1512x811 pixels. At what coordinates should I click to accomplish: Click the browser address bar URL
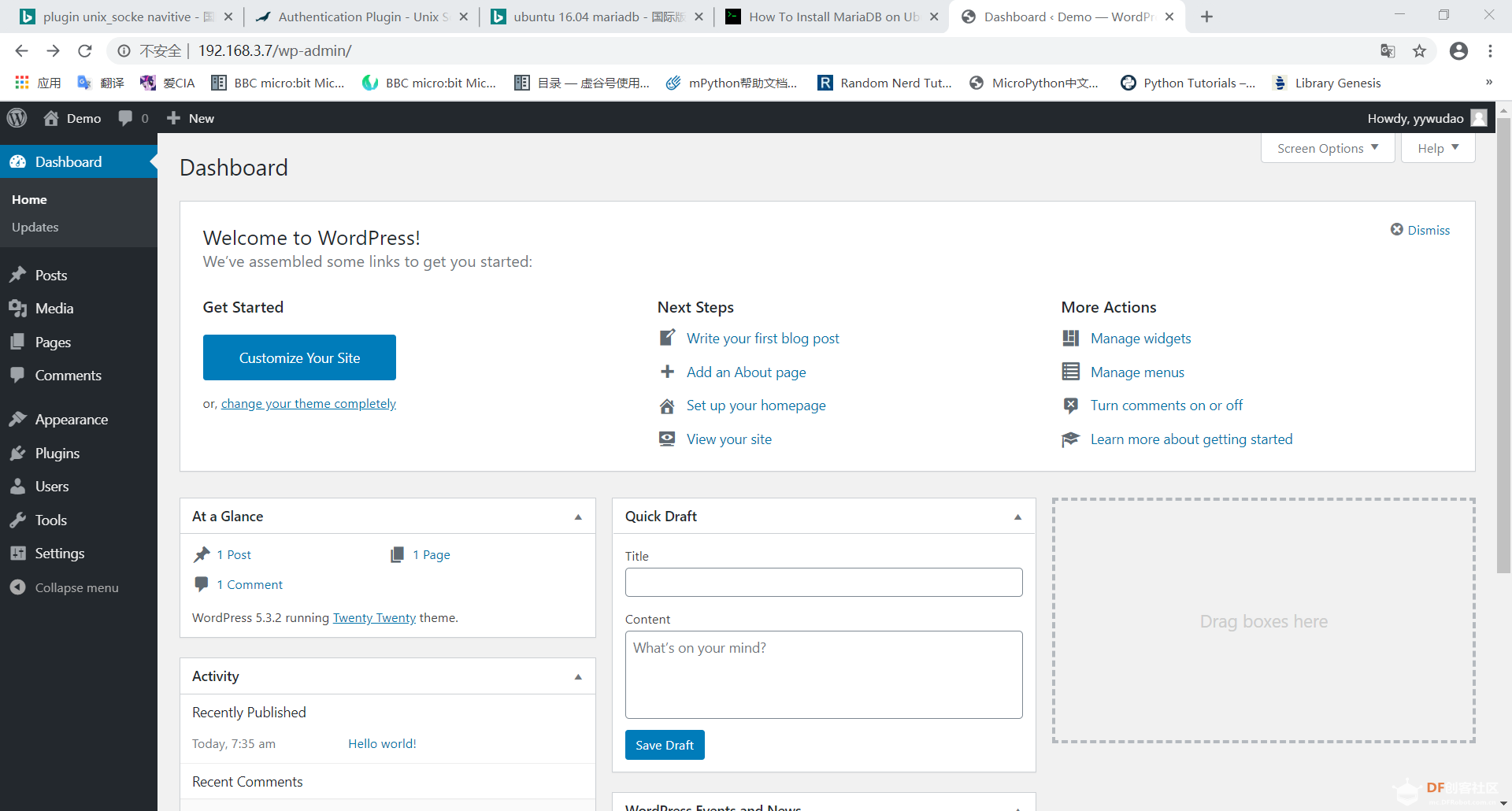tap(275, 51)
